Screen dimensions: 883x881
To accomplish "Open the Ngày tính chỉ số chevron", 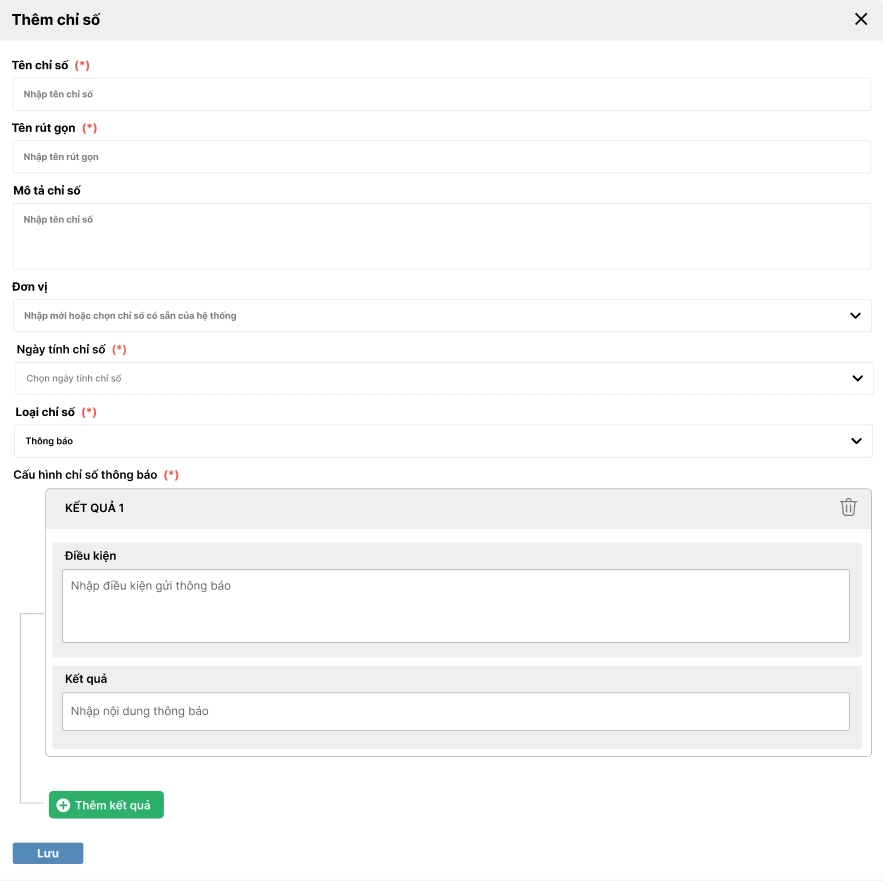I will [857, 379].
